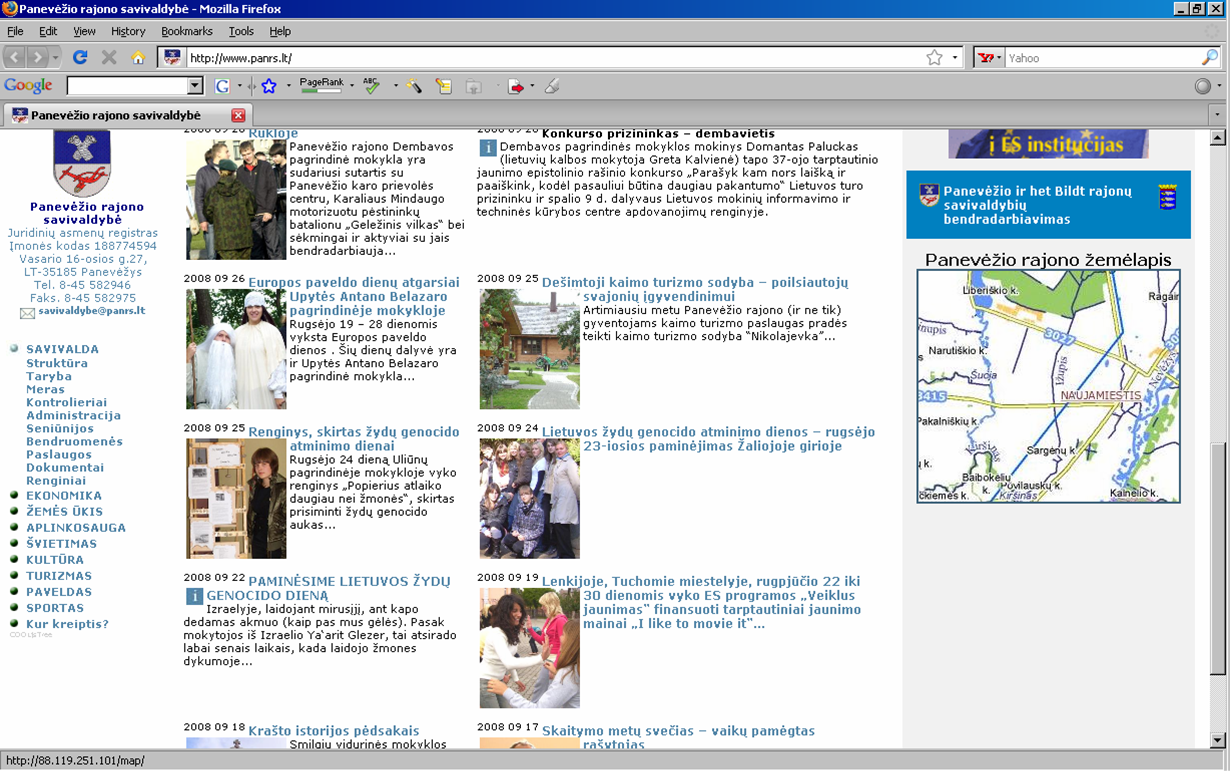Click the savivaldybe@panrs.lt email link
Image resolution: width=1230 pixels, height=771 pixels.
click(92, 311)
